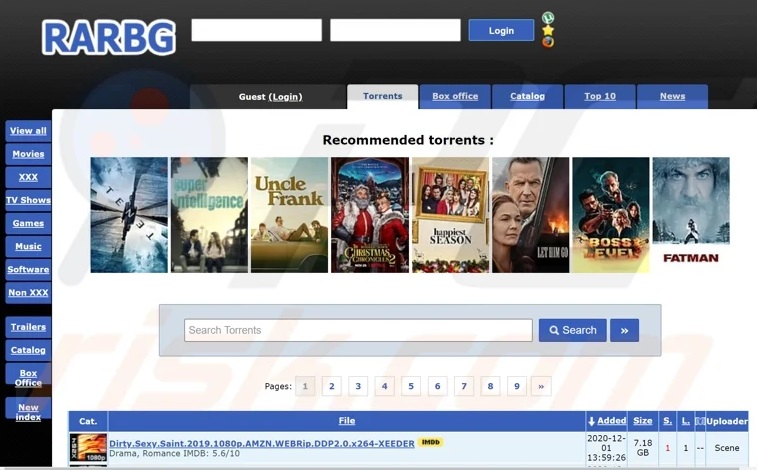The width and height of the screenshot is (761, 470).
Task: Open the Christmas Chronicles 2 poster
Action: 370,215
